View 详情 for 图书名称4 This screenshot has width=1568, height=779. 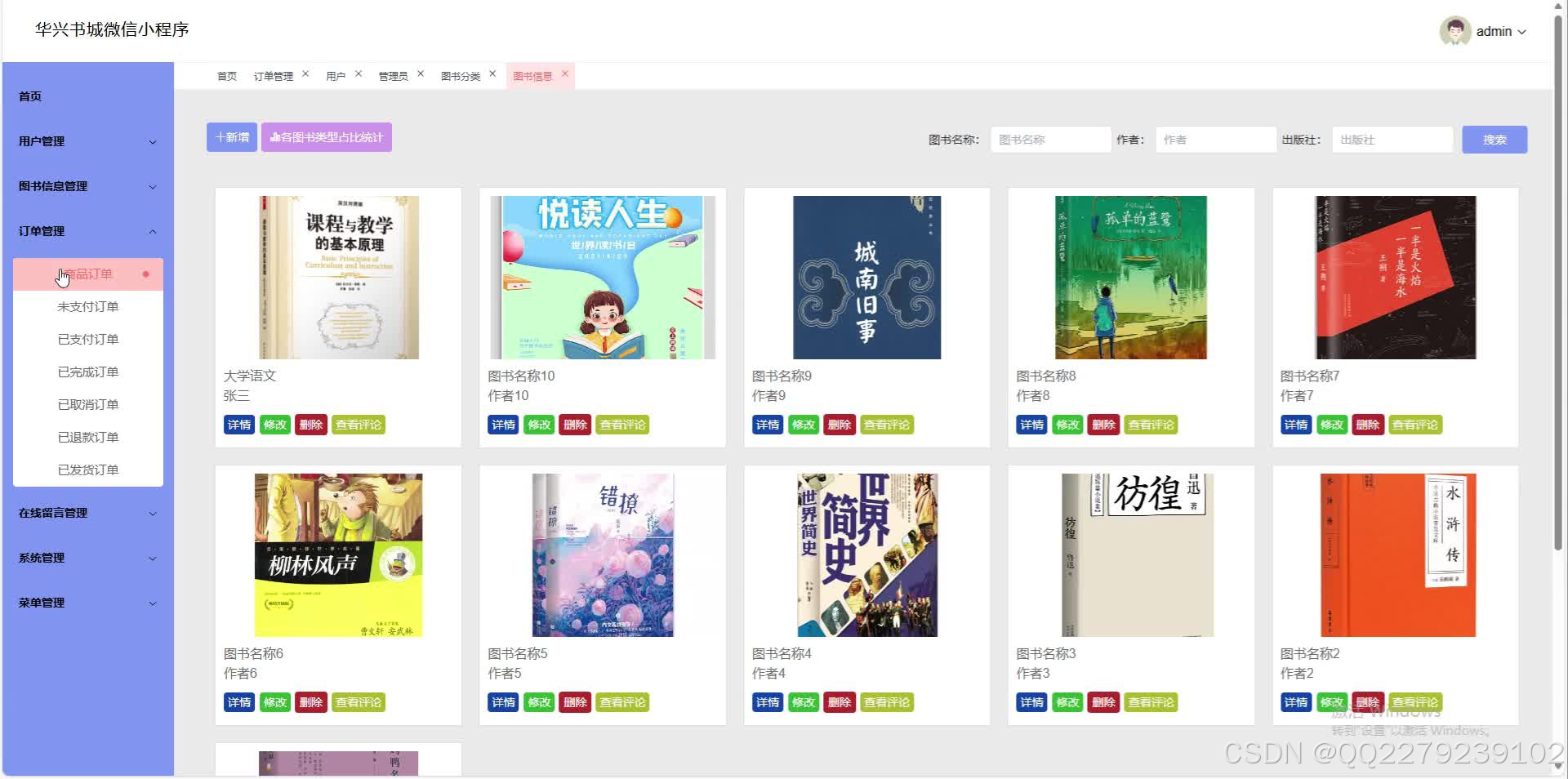[768, 702]
